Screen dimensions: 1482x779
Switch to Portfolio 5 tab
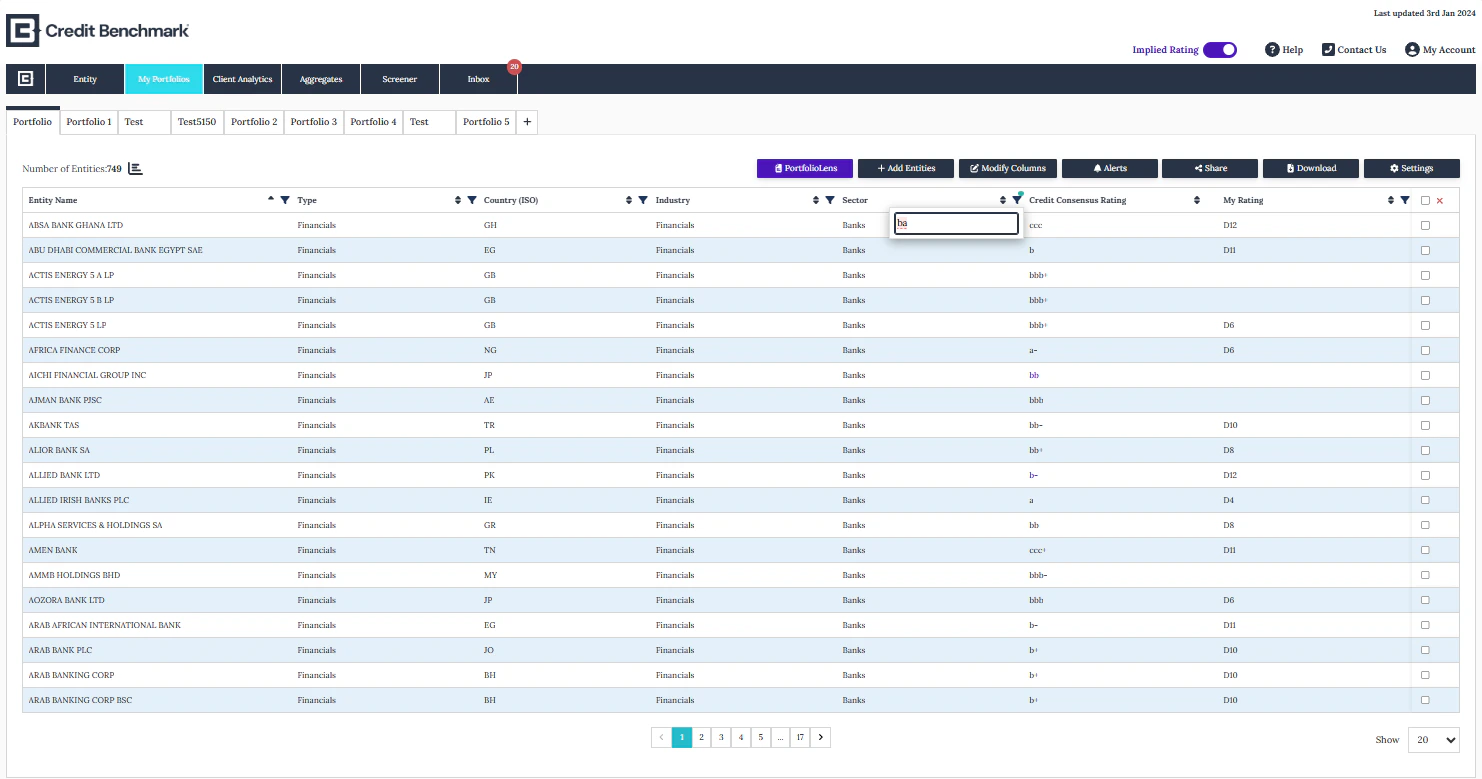(x=486, y=122)
